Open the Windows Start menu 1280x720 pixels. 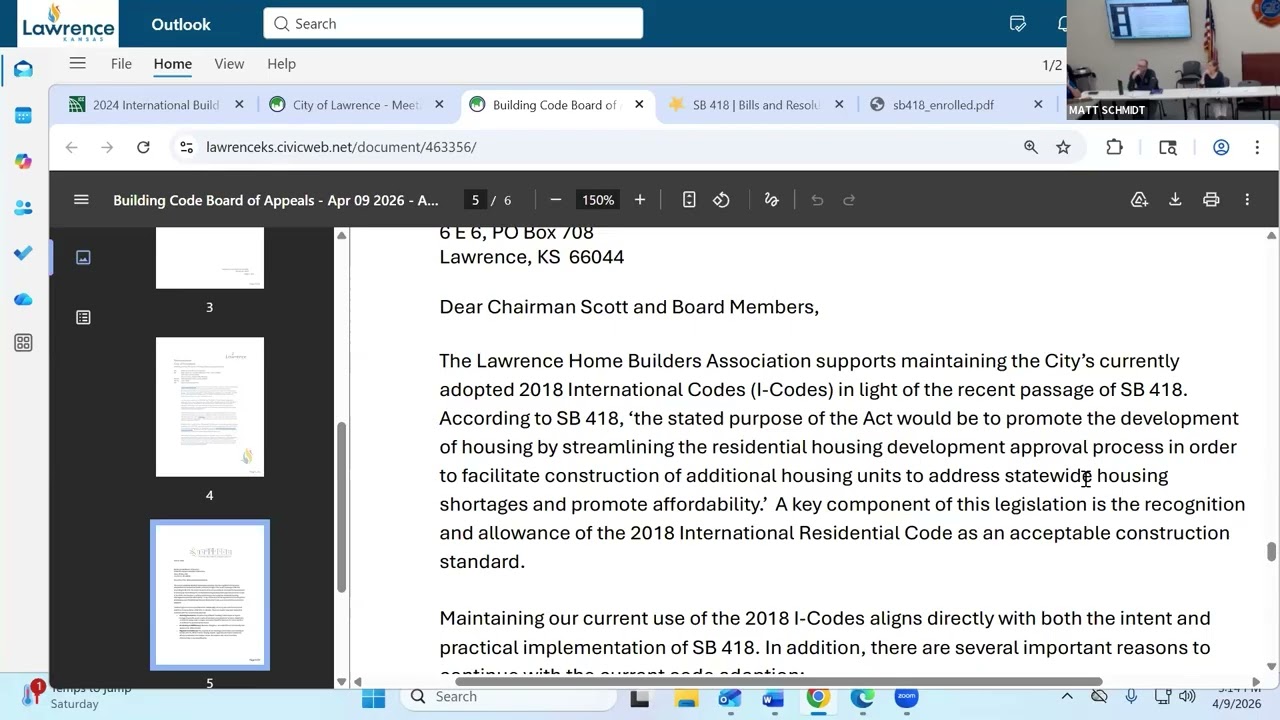(x=373, y=697)
